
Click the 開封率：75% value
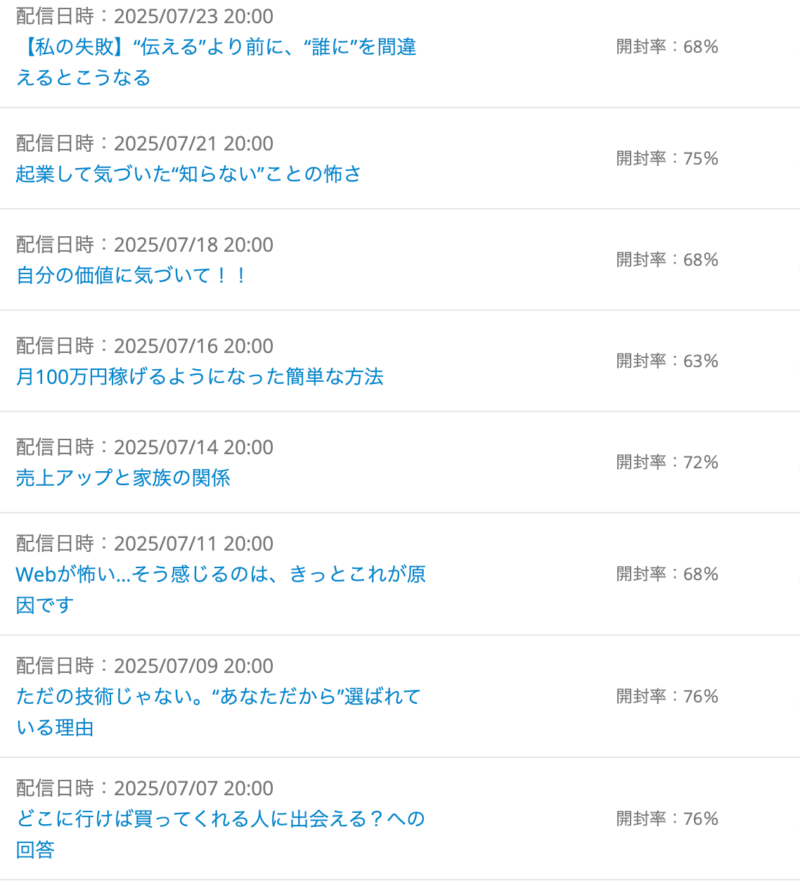point(667,158)
